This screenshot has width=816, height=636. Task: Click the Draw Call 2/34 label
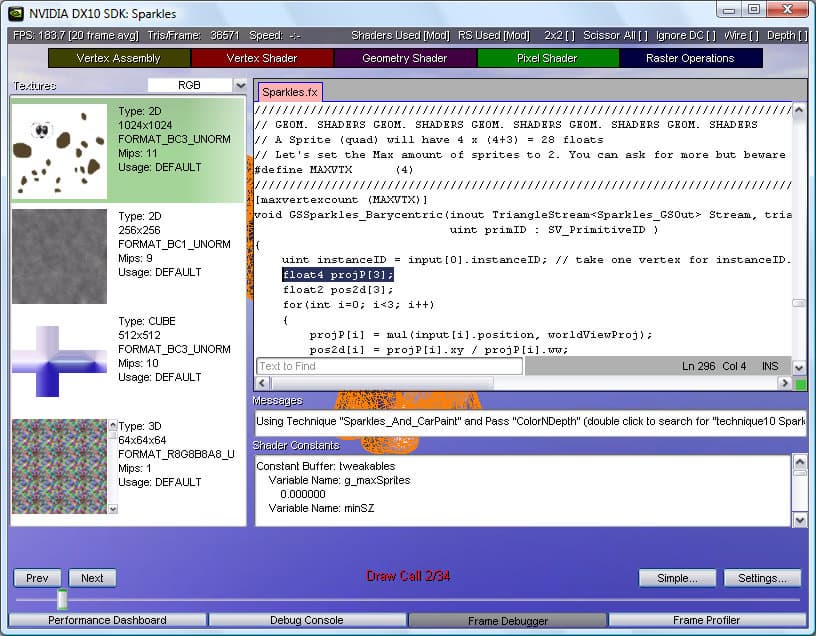pos(408,576)
